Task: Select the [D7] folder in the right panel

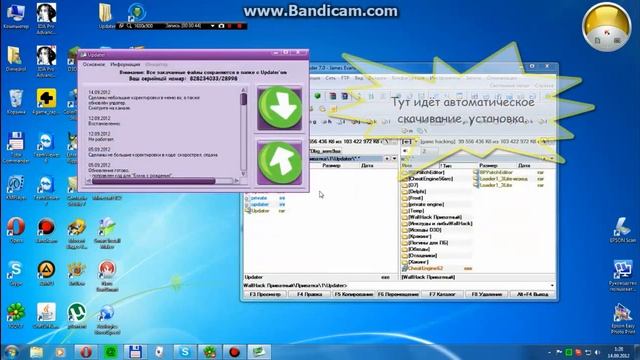Action: pyautogui.click(x=410, y=185)
